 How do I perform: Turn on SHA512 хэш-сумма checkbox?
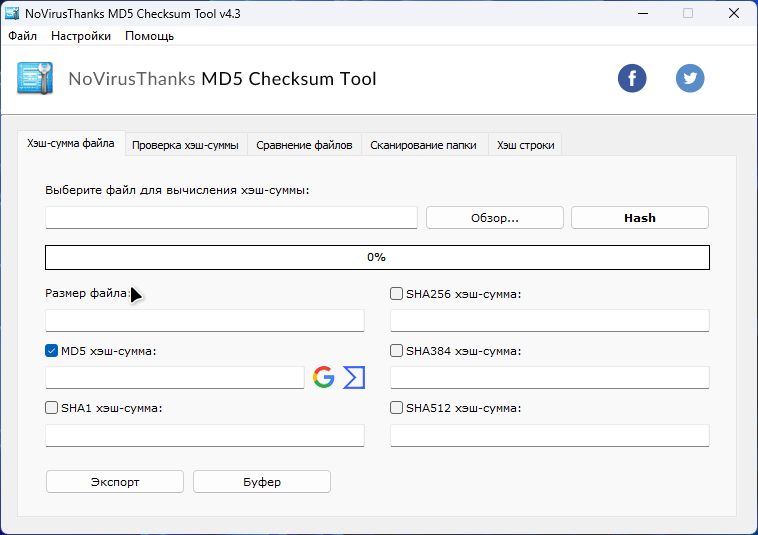pyautogui.click(x=397, y=408)
